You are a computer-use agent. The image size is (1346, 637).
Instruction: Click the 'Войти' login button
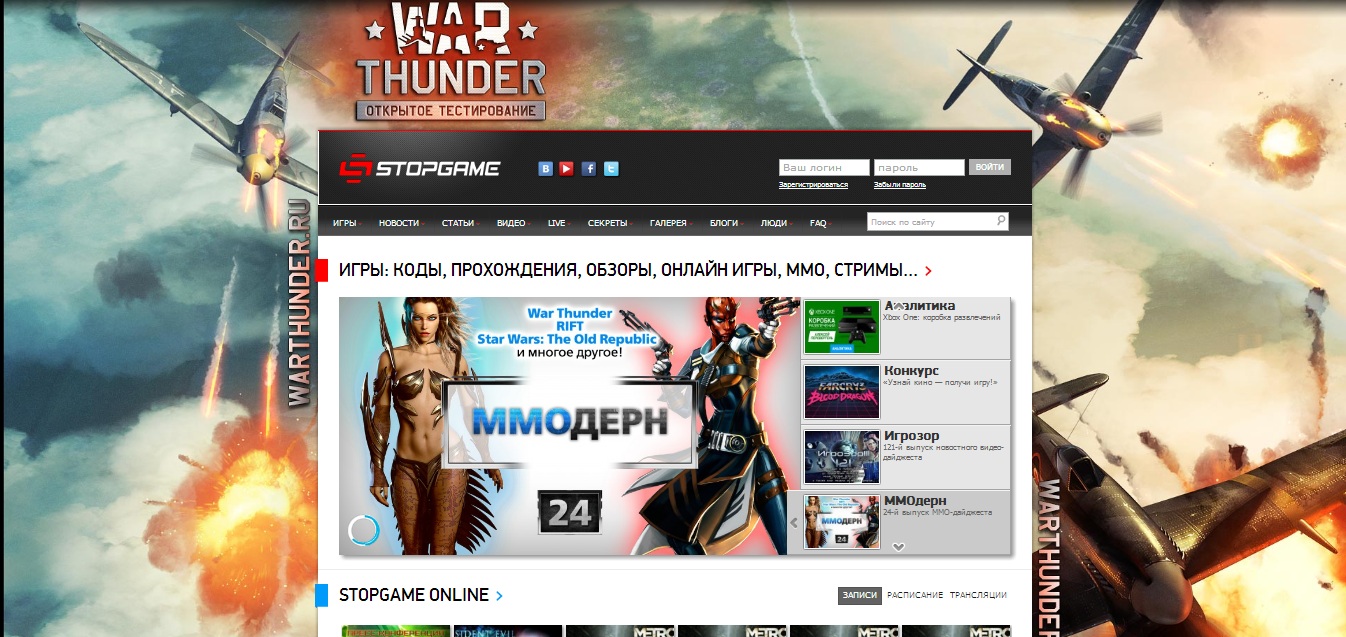click(990, 167)
